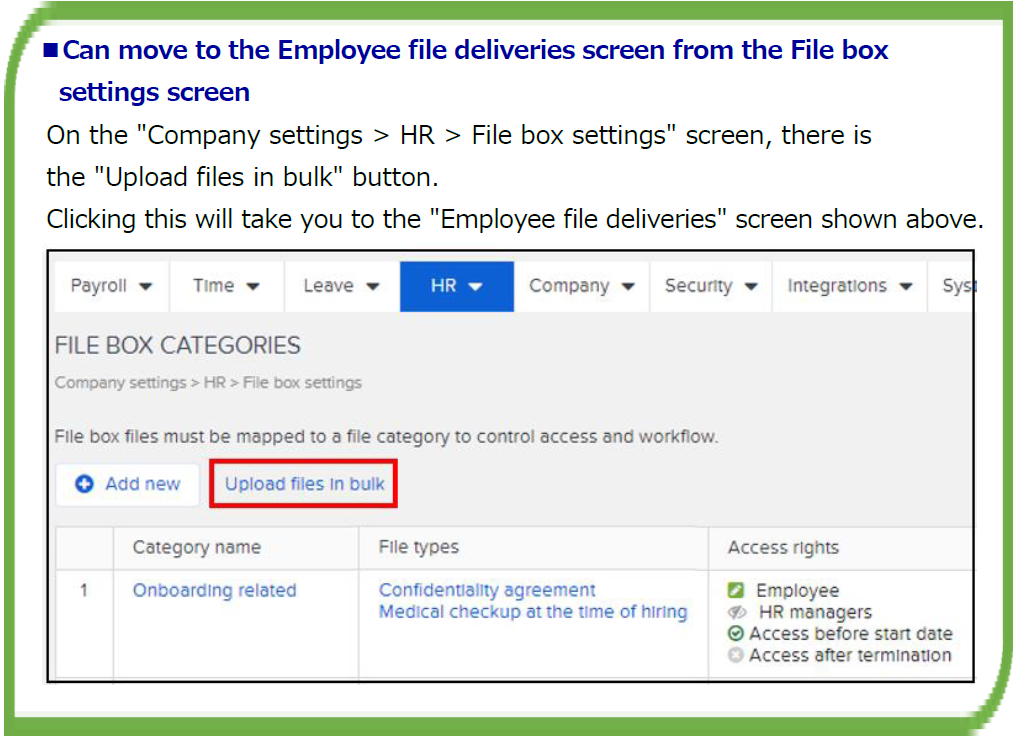Open the Confidentiality agreement file type
The width and height of the screenshot is (1015, 739).
tap(487, 590)
